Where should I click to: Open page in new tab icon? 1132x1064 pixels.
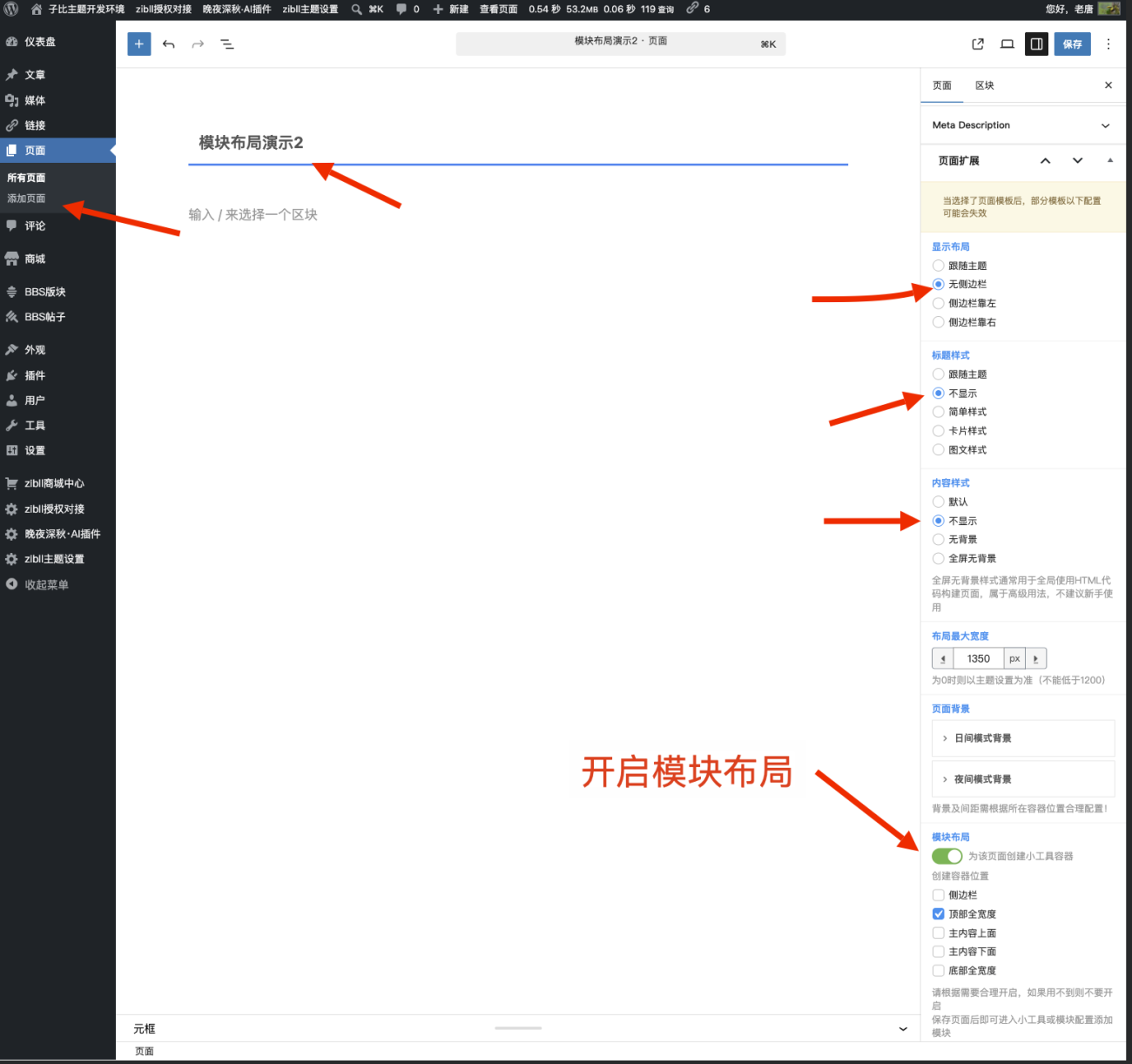pyautogui.click(x=978, y=44)
